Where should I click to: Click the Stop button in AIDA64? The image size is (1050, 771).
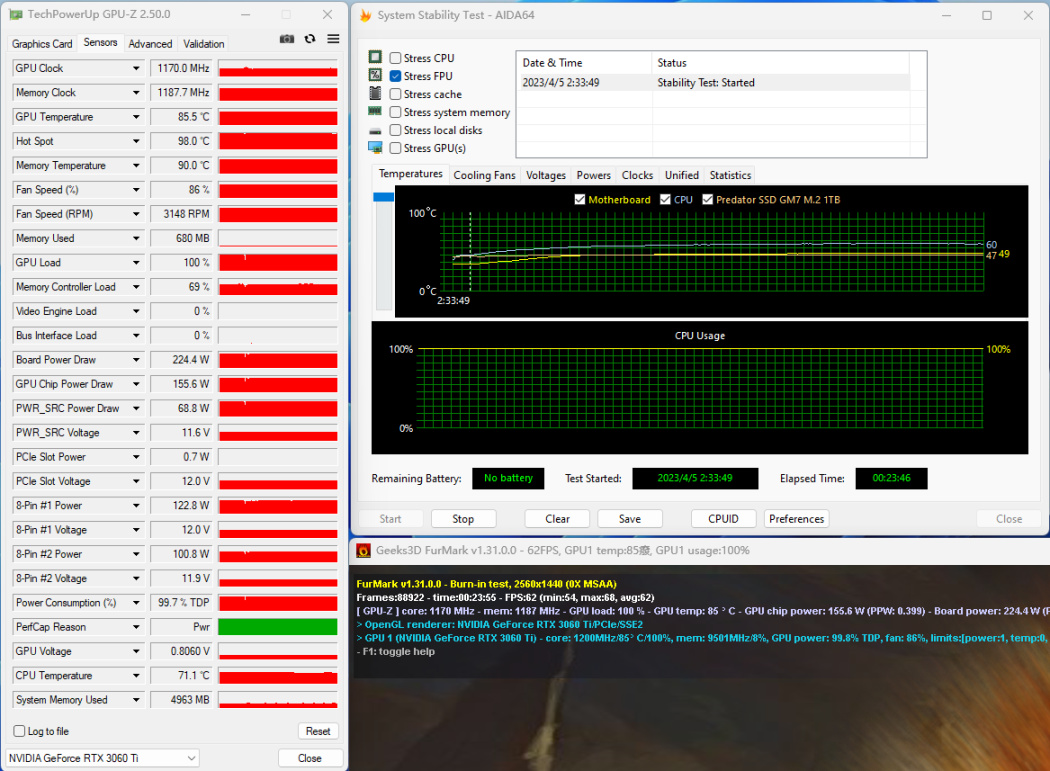coord(463,518)
